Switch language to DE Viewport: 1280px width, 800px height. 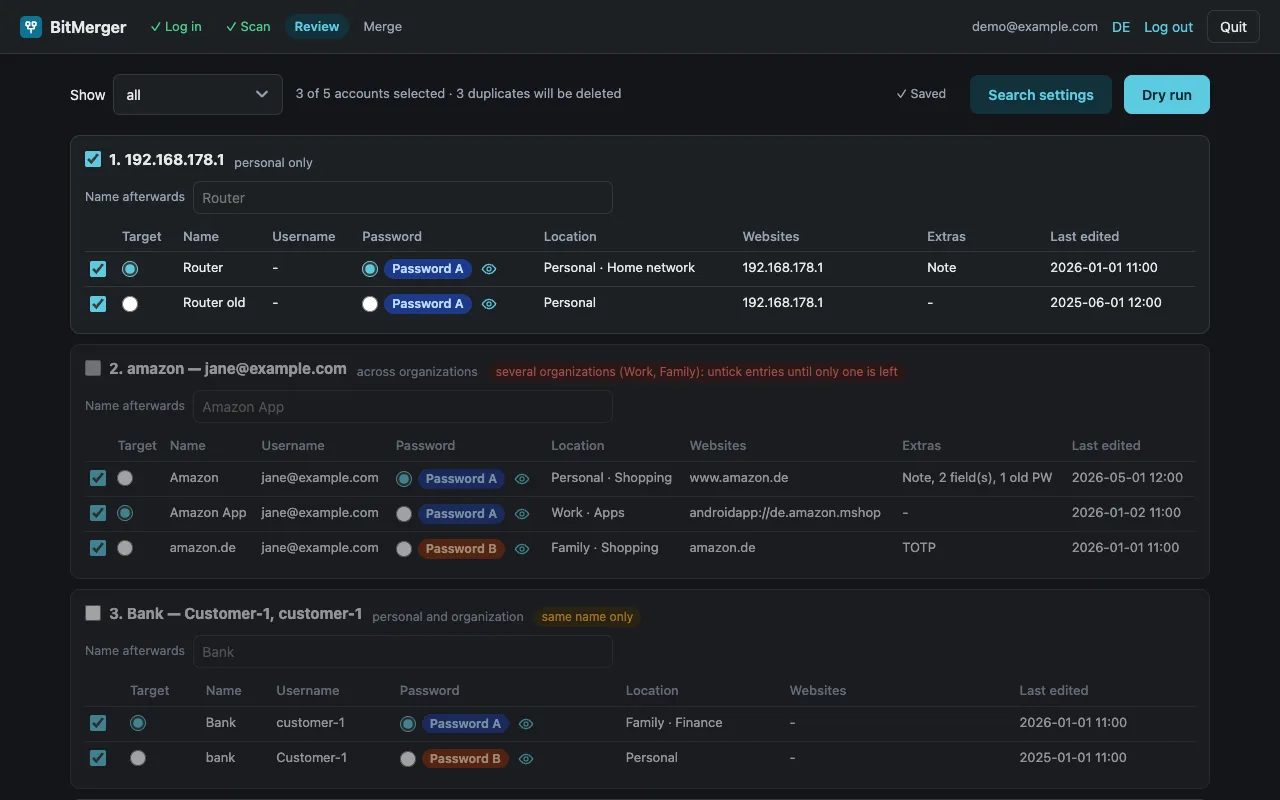coord(1121,27)
